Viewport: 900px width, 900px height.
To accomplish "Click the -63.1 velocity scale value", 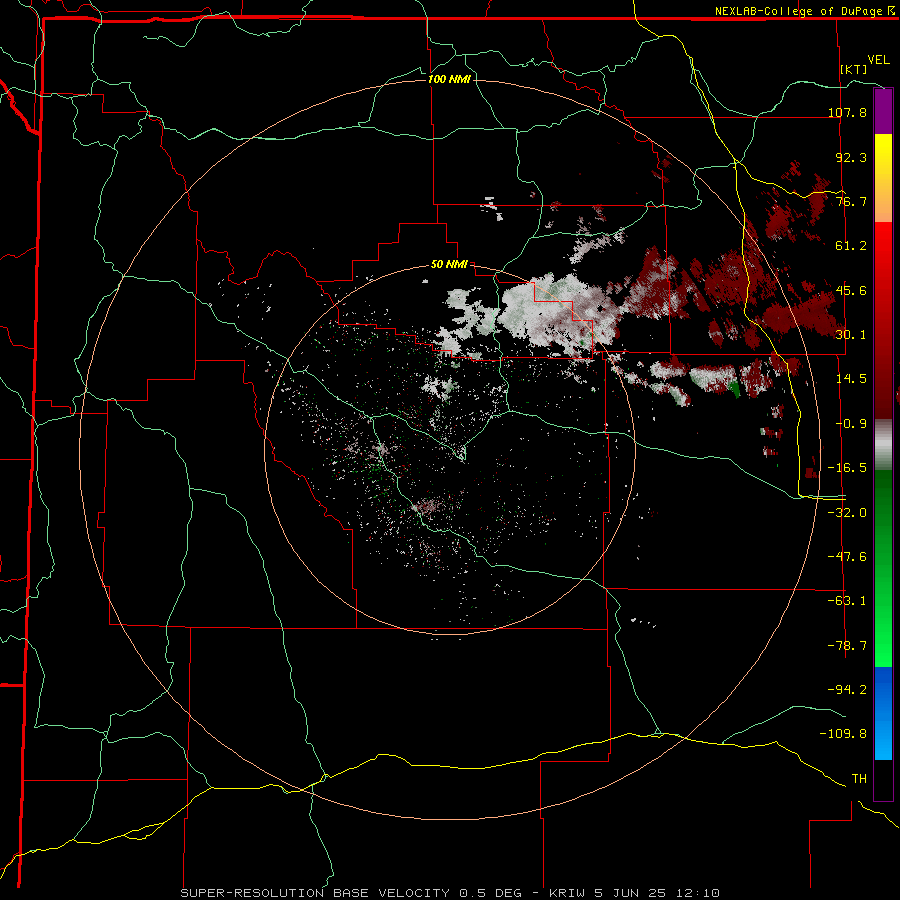I will pyautogui.click(x=847, y=601).
